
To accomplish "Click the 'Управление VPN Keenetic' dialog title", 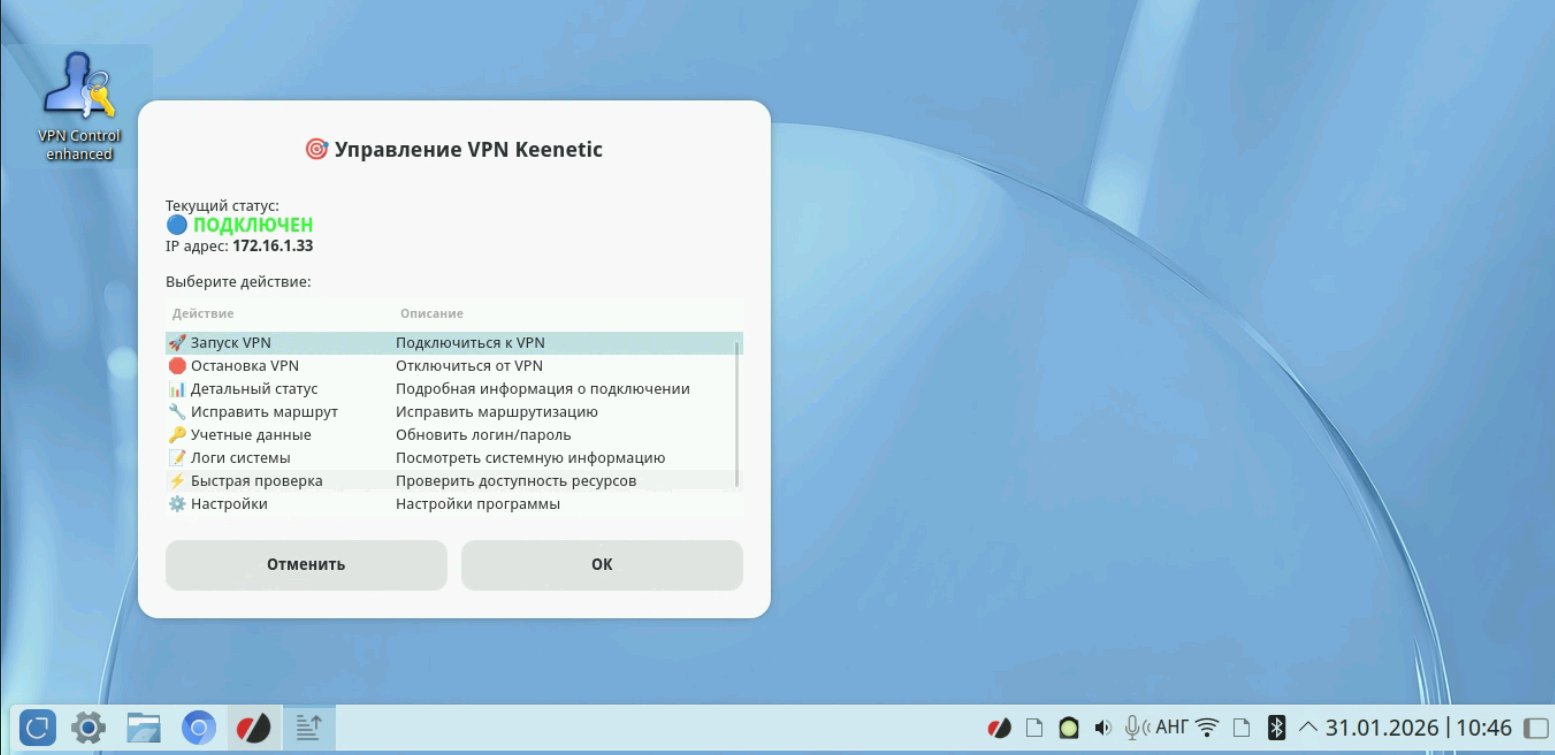I will click(468, 150).
